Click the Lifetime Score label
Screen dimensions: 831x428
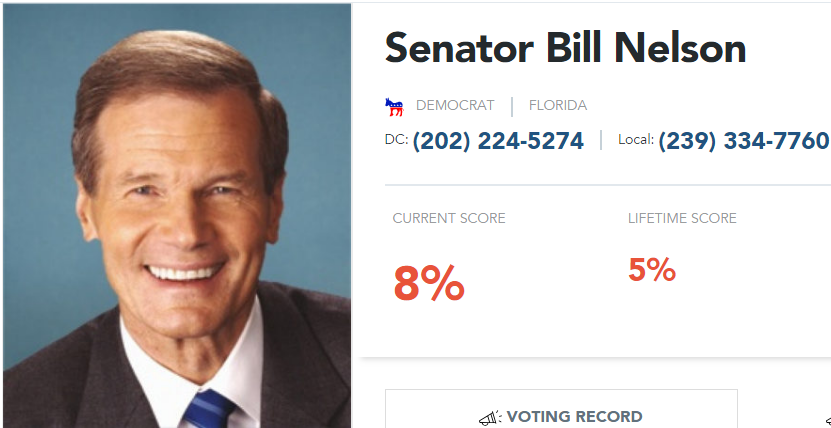pos(682,218)
